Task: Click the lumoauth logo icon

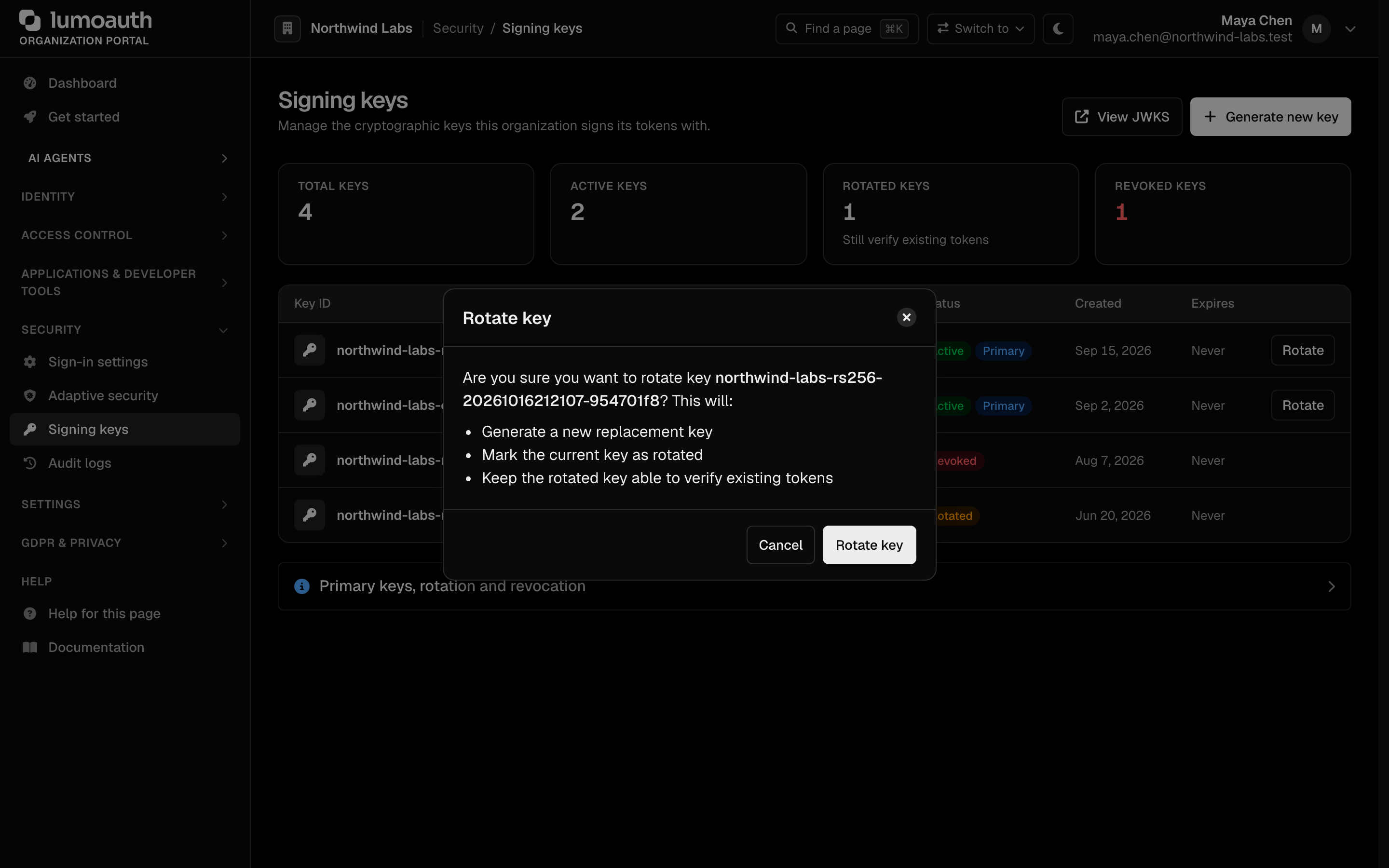Action: click(x=30, y=20)
